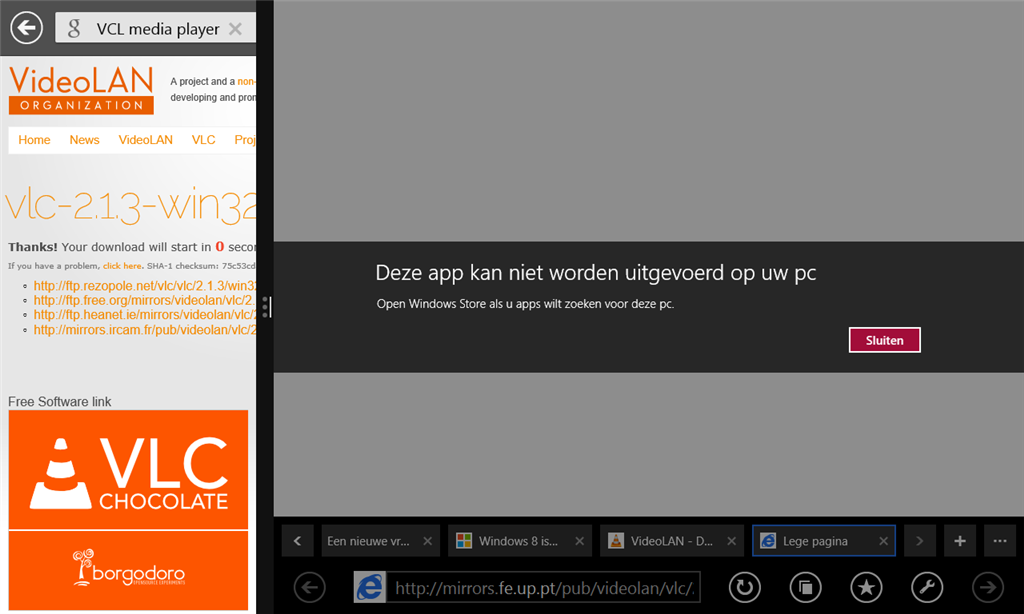Show previous tabs with the left chevron
1024x614 pixels.
pos(298,541)
